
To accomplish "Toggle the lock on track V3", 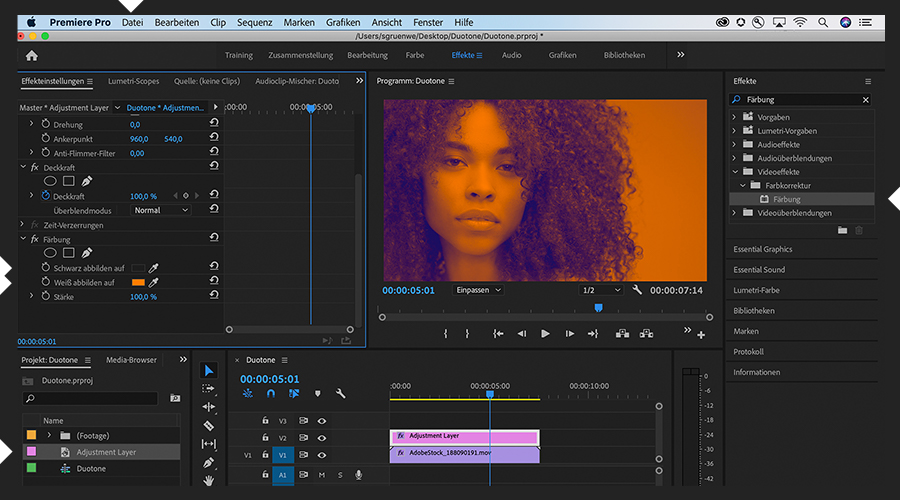I will tap(266, 421).
